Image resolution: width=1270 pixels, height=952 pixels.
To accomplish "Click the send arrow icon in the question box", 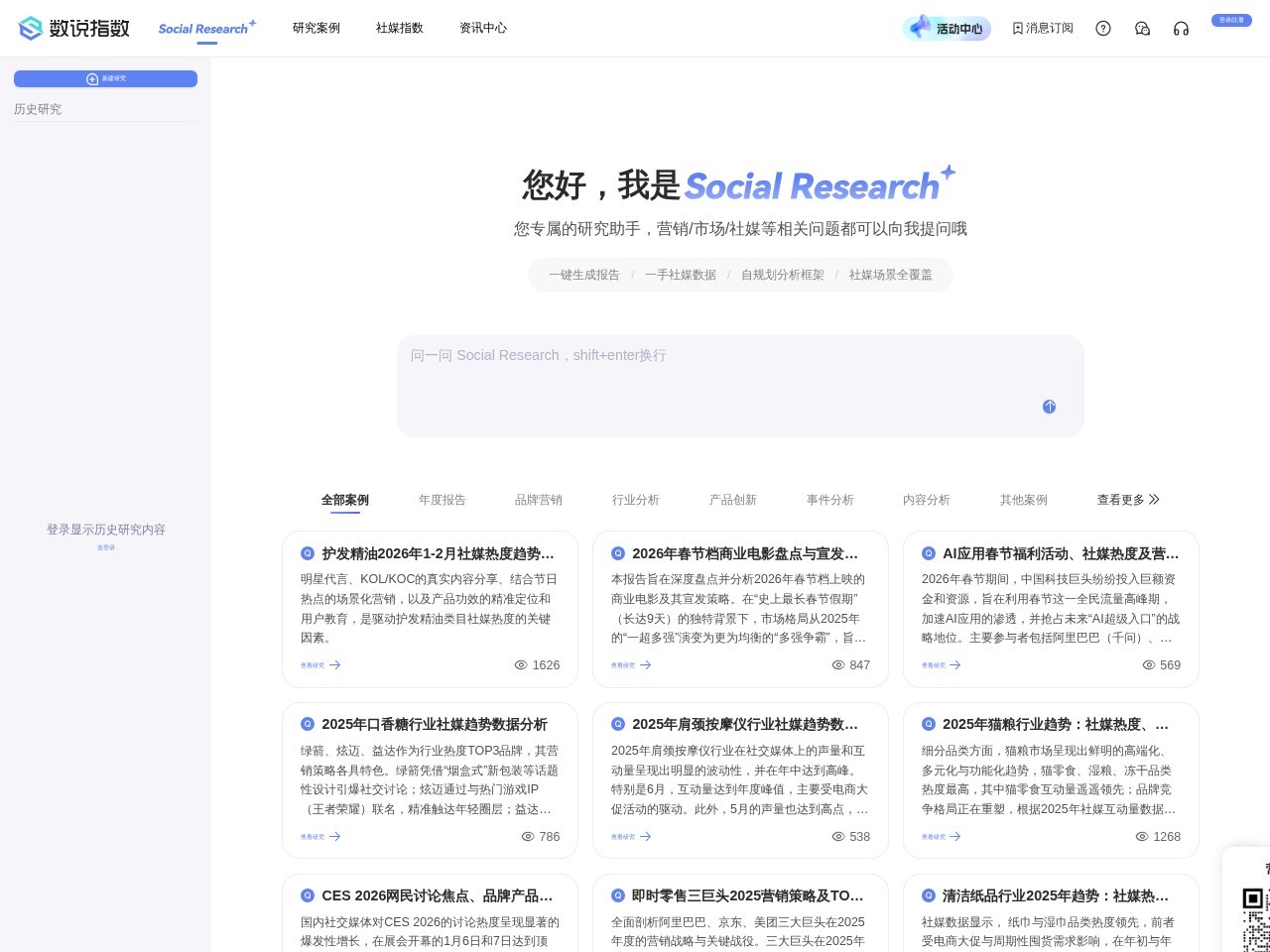I will click(x=1049, y=407).
